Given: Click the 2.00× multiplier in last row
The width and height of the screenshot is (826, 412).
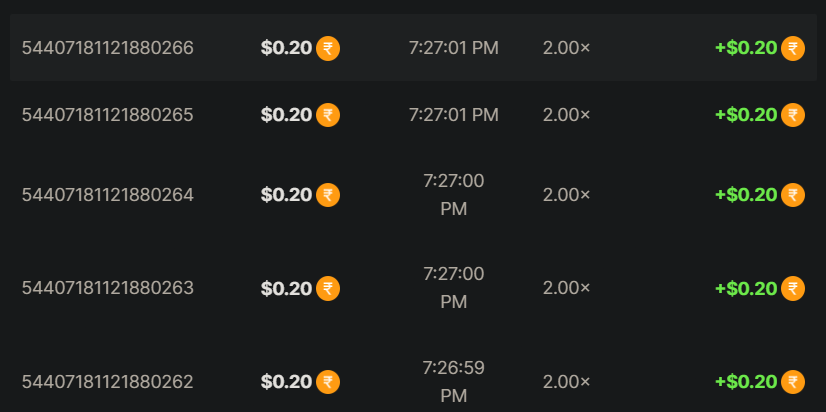Looking at the screenshot, I should pyautogui.click(x=566, y=382).
